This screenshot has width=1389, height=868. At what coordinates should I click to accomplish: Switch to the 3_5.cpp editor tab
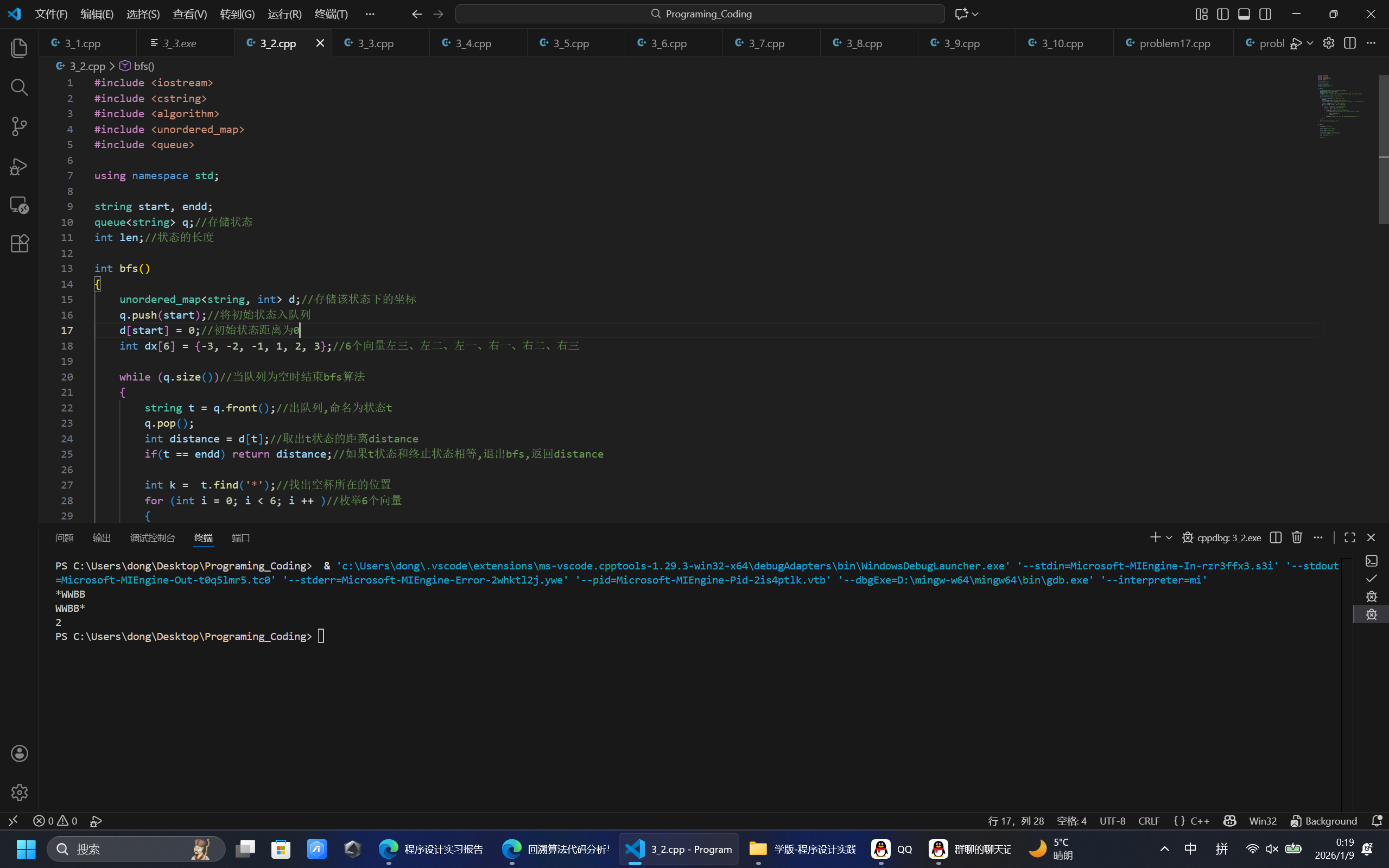[570, 43]
